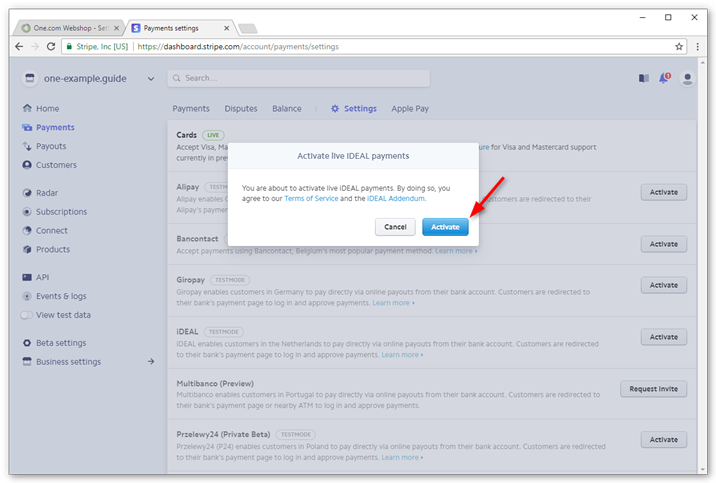Screen dimensions: 716x483
Task: Switch to the Disputes tab
Action: tap(240, 108)
